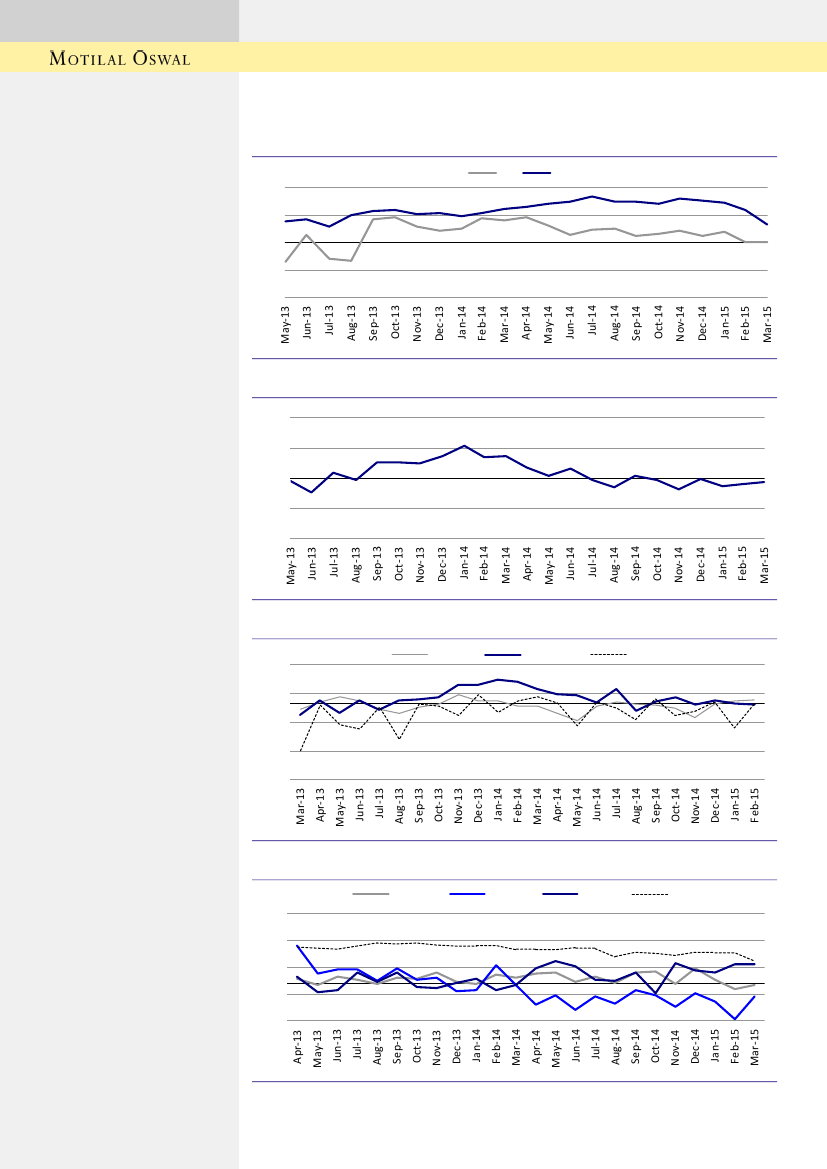Click dark blue legend marker in third chart
Image resolution: width=827 pixels, height=1169 pixels.
pyautogui.click(x=502, y=654)
